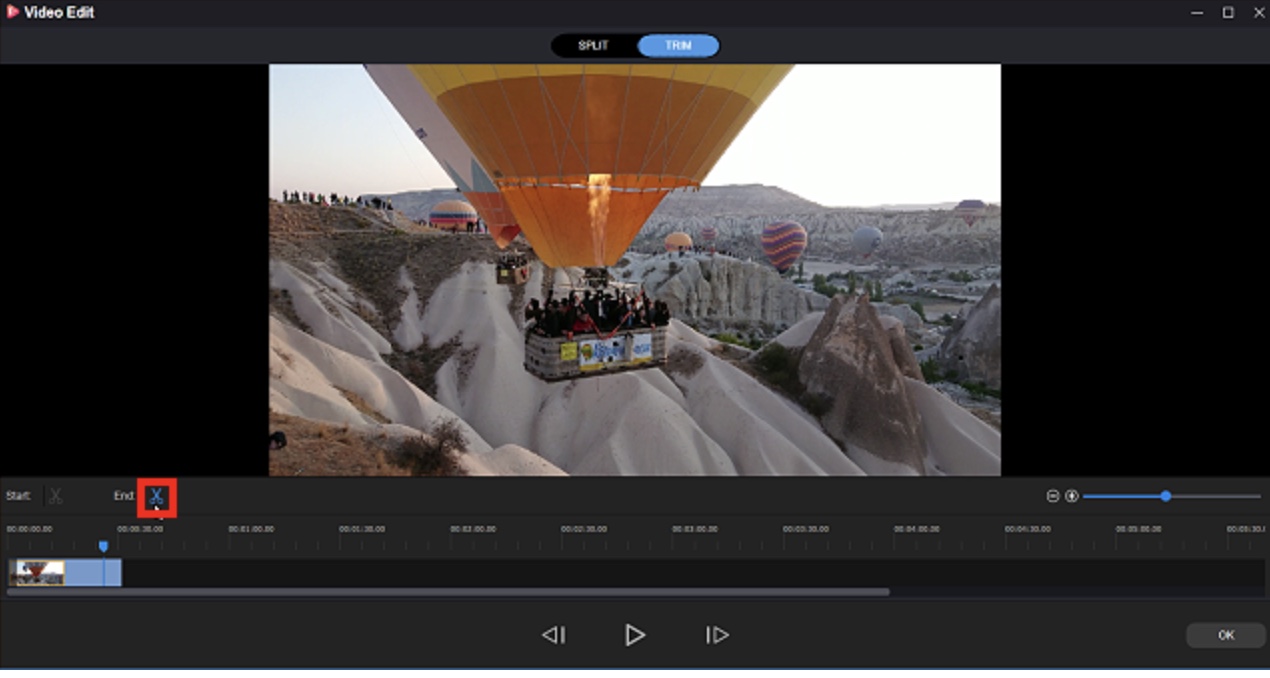Switch to TRIM mode
This screenshot has height=678, width=1270.
pyautogui.click(x=678, y=46)
